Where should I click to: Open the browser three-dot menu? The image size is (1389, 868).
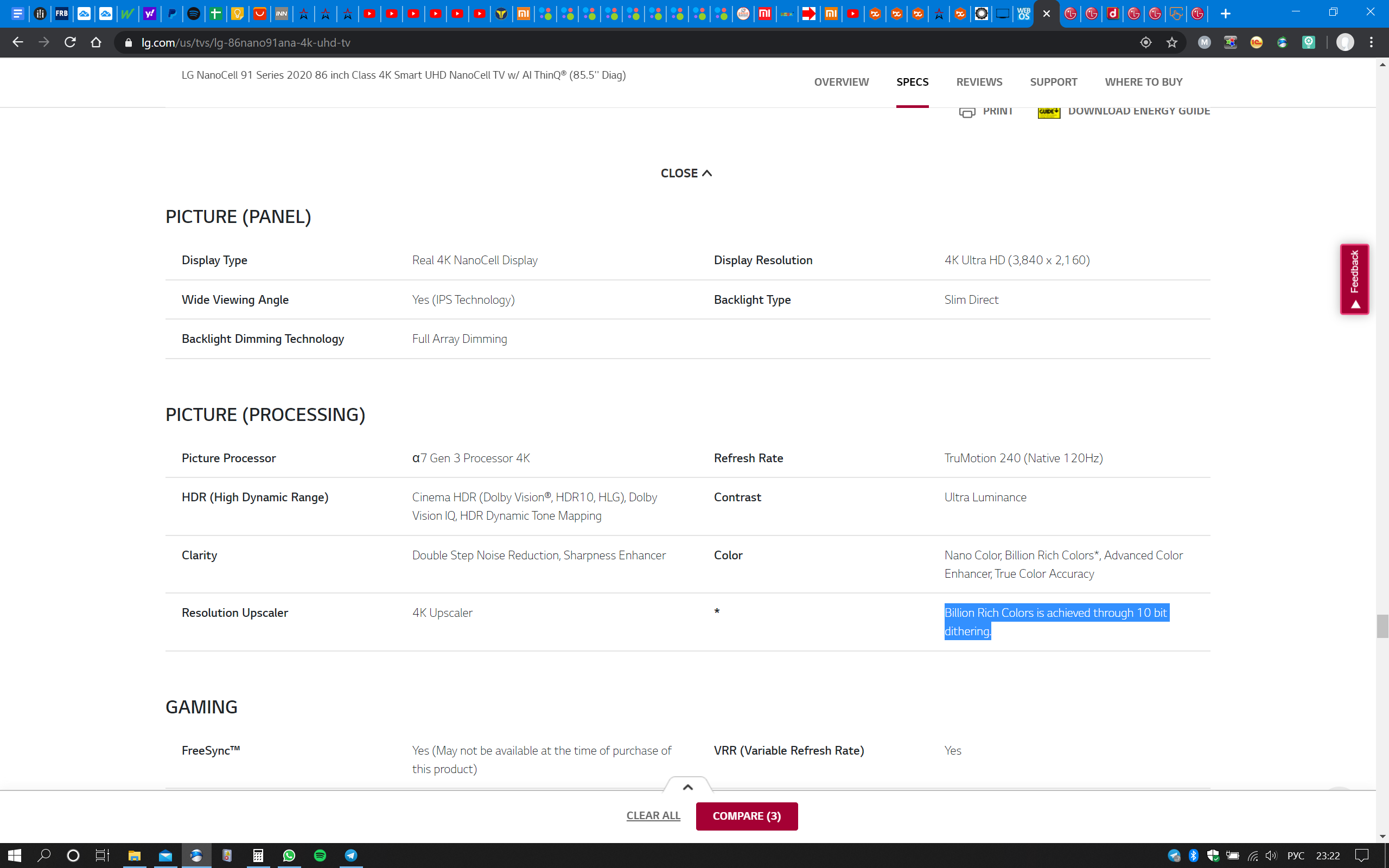pos(1371,42)
